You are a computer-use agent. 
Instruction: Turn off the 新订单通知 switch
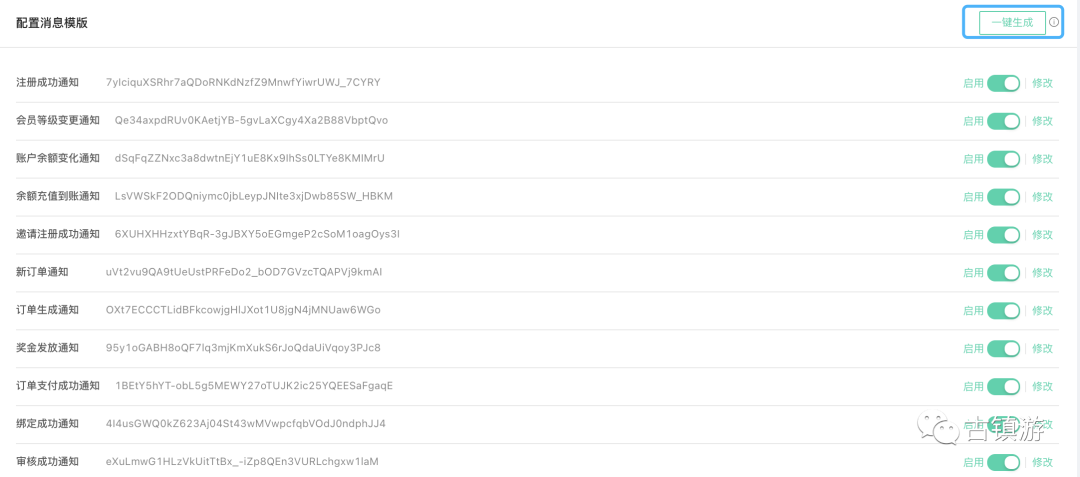pos(1004,272)
